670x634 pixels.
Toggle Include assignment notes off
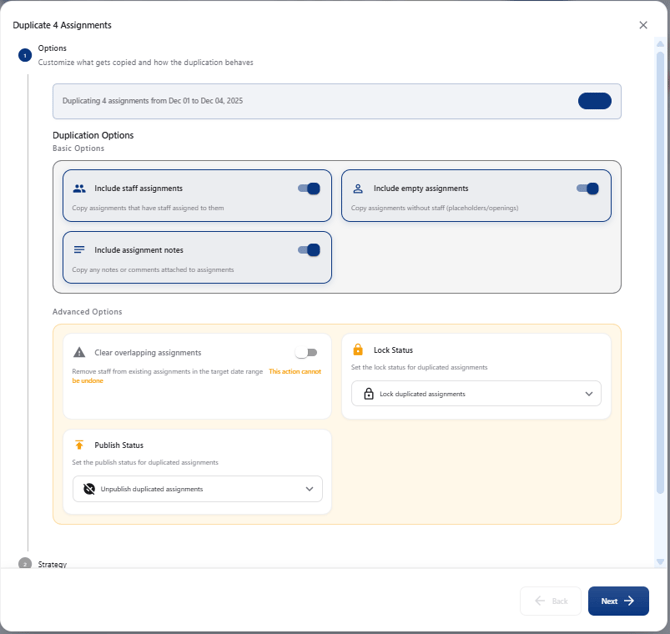point(309,250)
